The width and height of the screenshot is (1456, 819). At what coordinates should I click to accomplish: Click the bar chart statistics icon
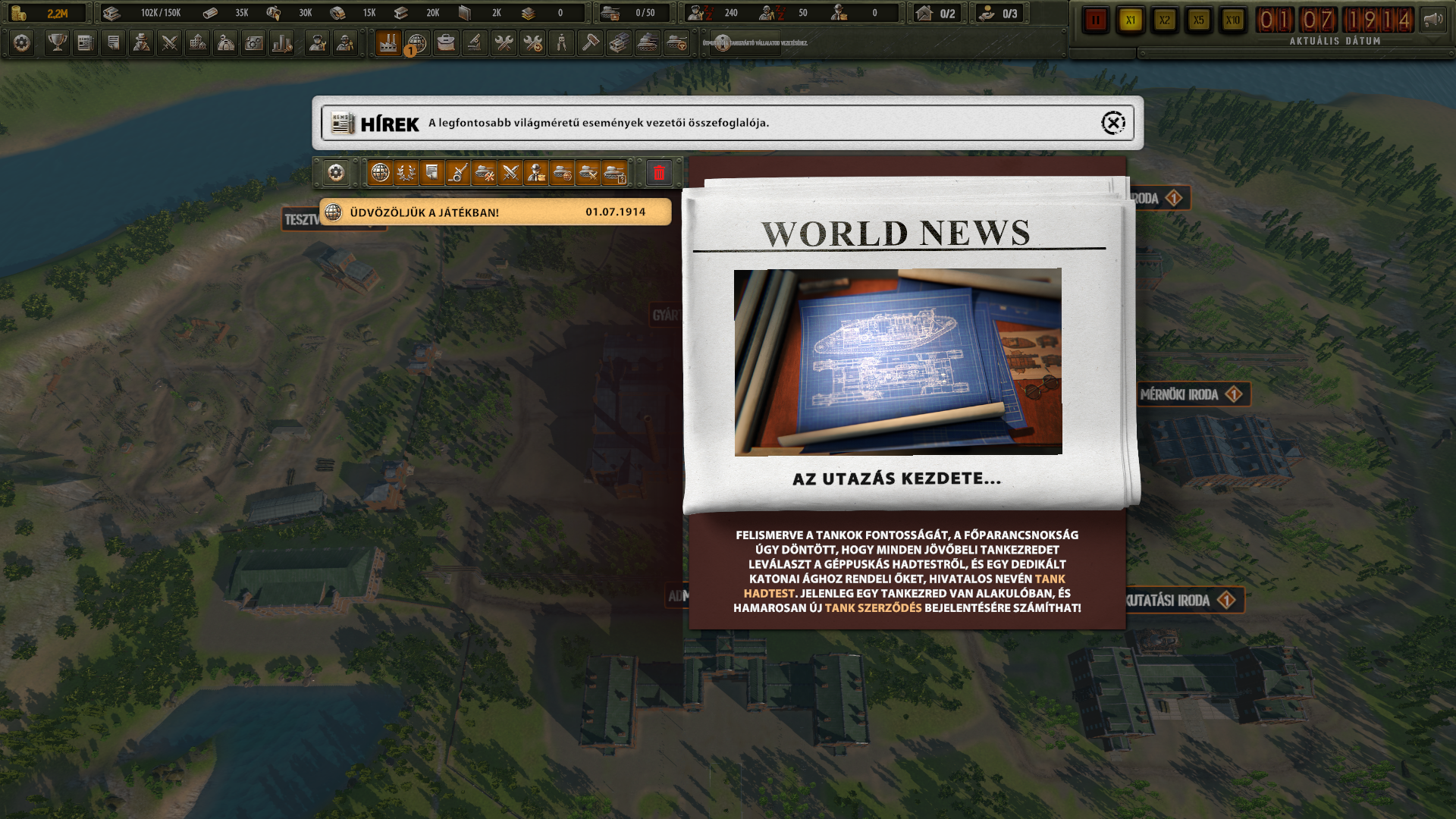[281, 43]
